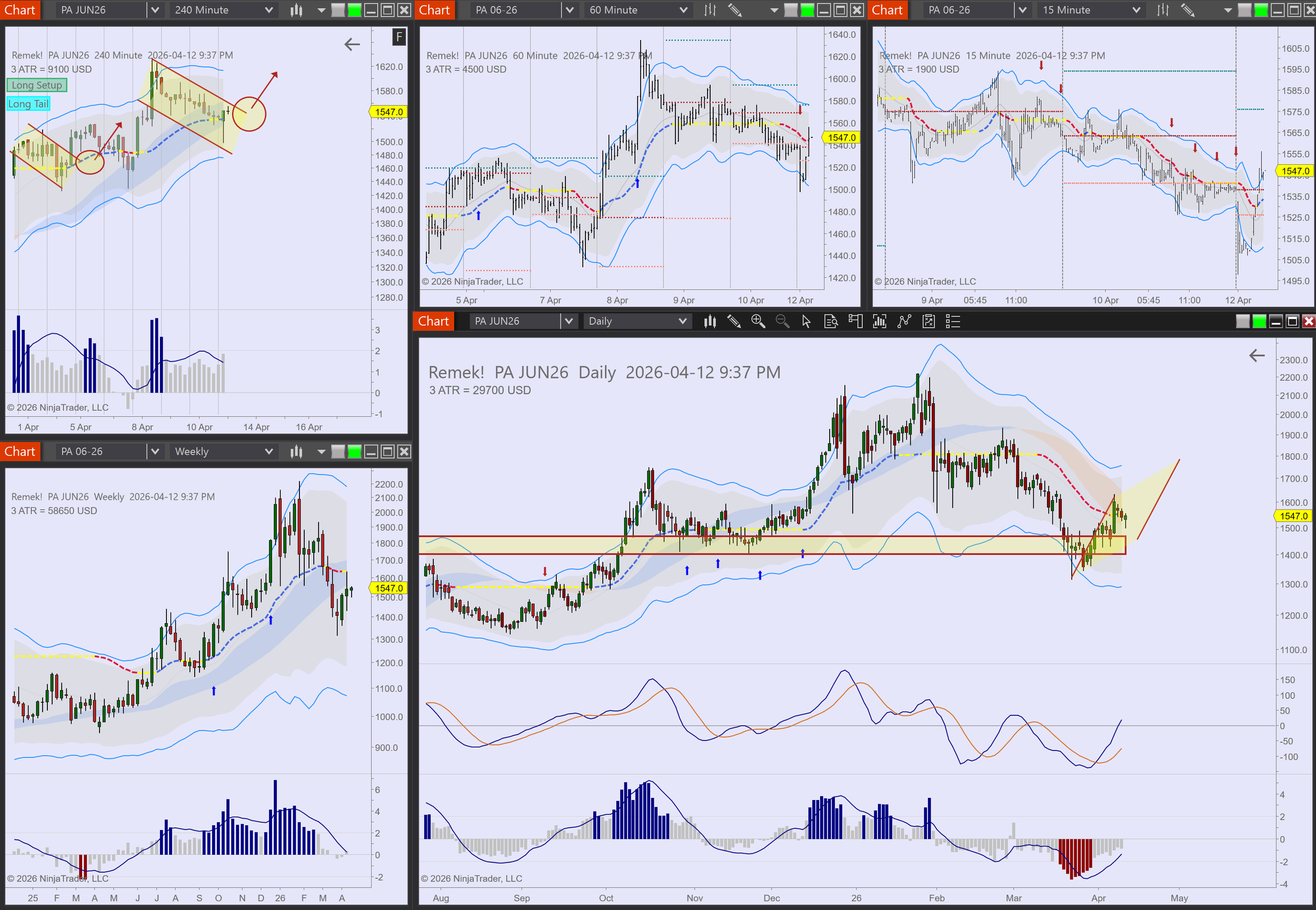The height and width of the screenshot is (910, 1316).
Task: Click the Long Setup label button
Action: pos(37,85)
